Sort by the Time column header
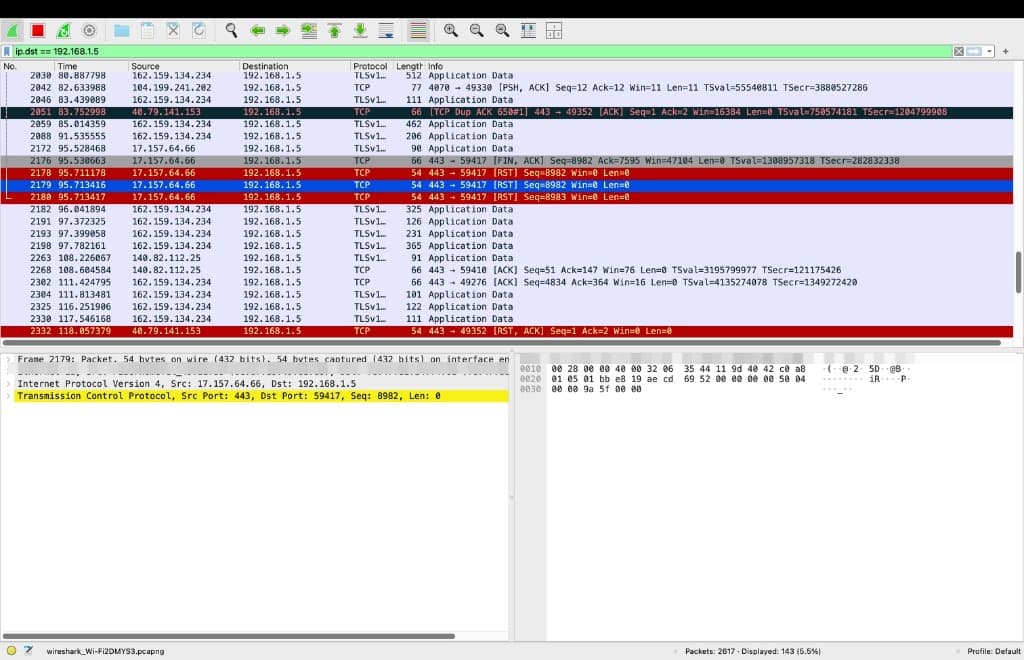This screenshot has width=1024, height=660. (91, 66)
